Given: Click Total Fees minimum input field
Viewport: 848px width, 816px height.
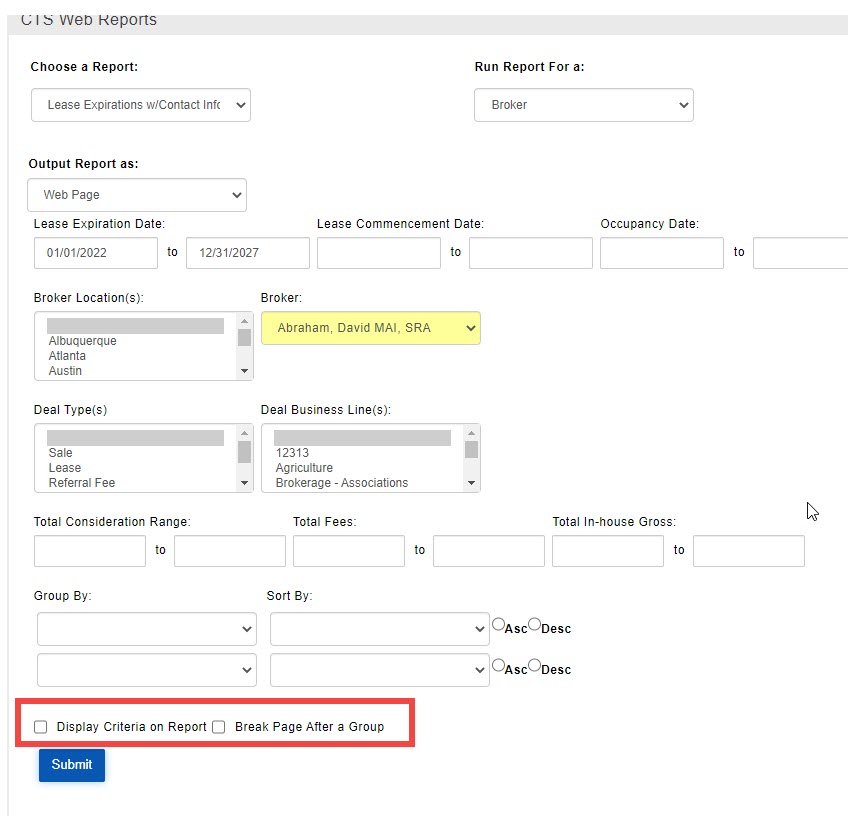Looking at the screenshot, I should pyautogui.click(x=349, y=551).
